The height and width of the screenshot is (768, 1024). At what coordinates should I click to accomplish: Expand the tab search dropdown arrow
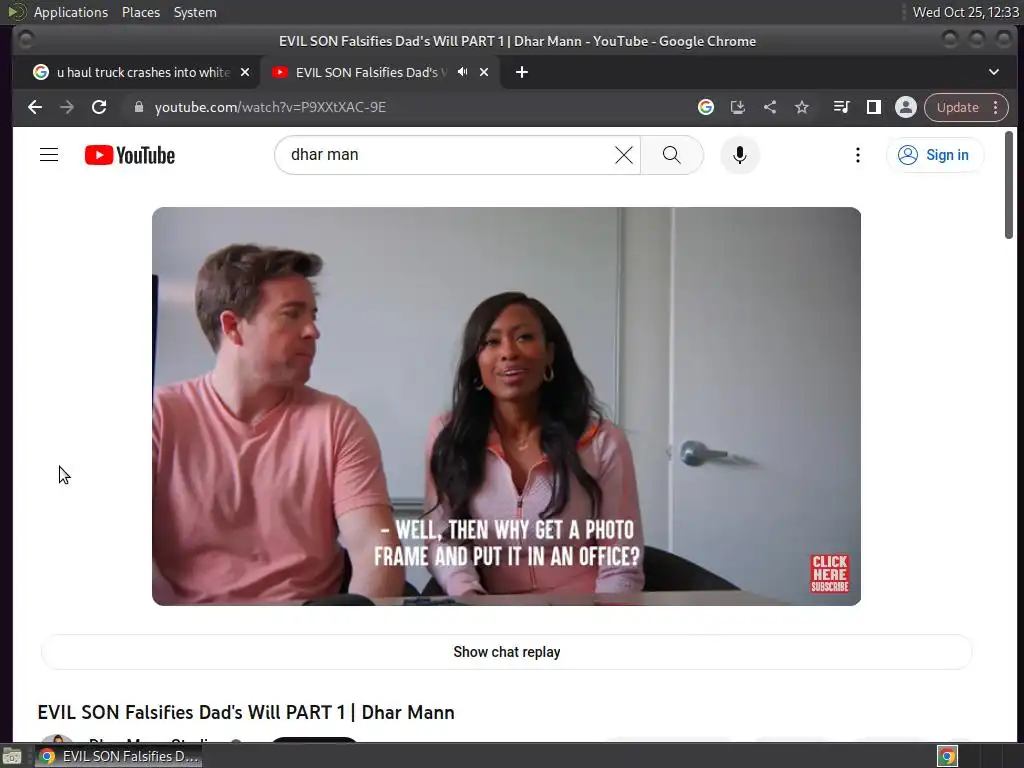point(993,72)
